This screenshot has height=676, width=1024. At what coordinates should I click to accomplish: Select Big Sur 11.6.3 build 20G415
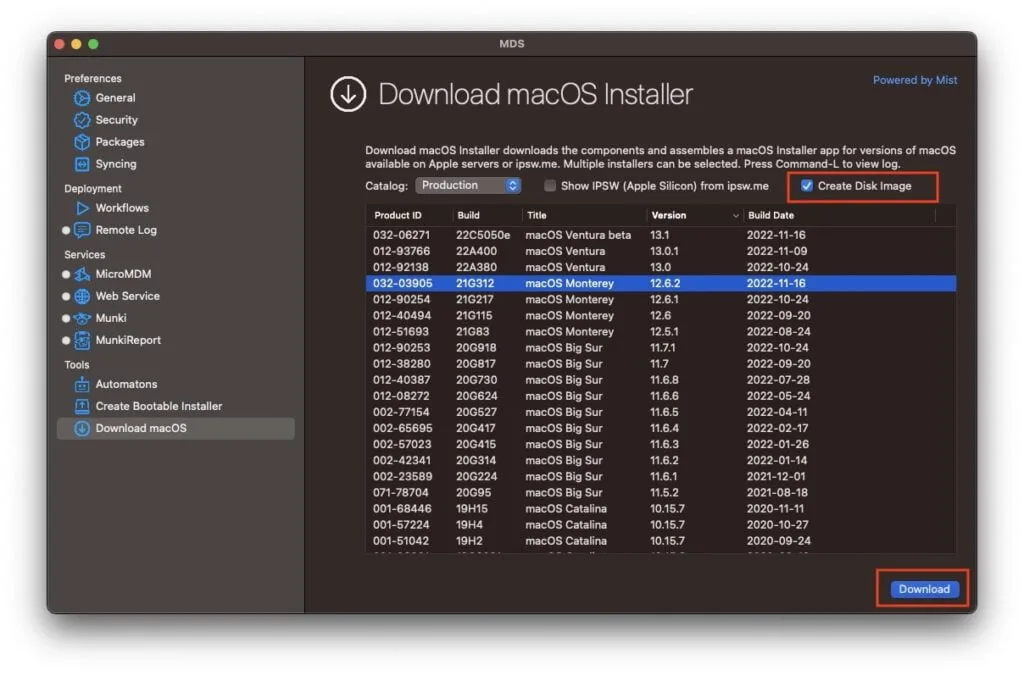coord(660,445)
